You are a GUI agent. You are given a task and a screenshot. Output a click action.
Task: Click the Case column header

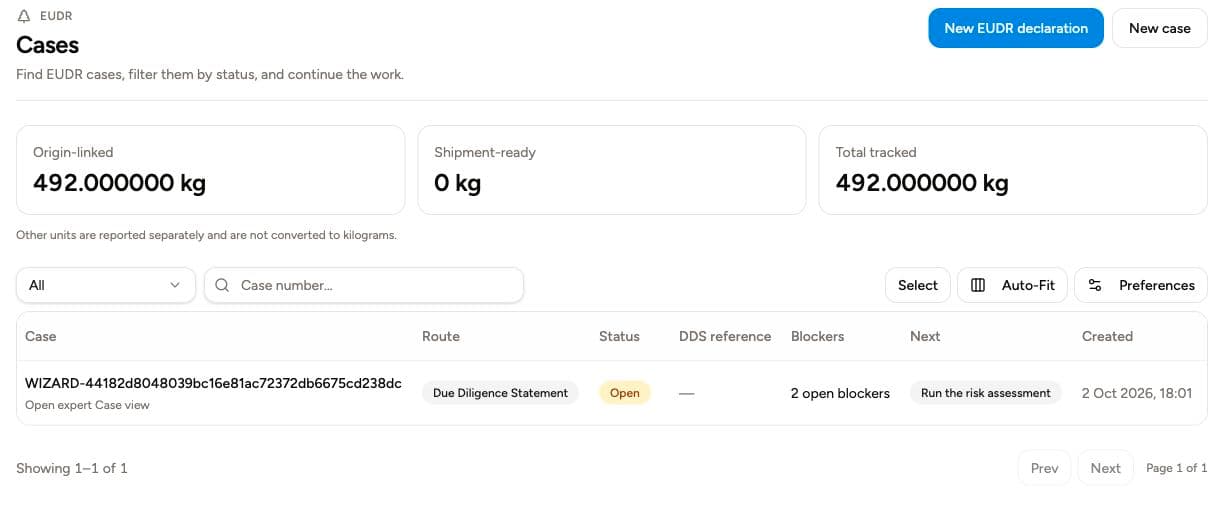[x=41, y=336]
